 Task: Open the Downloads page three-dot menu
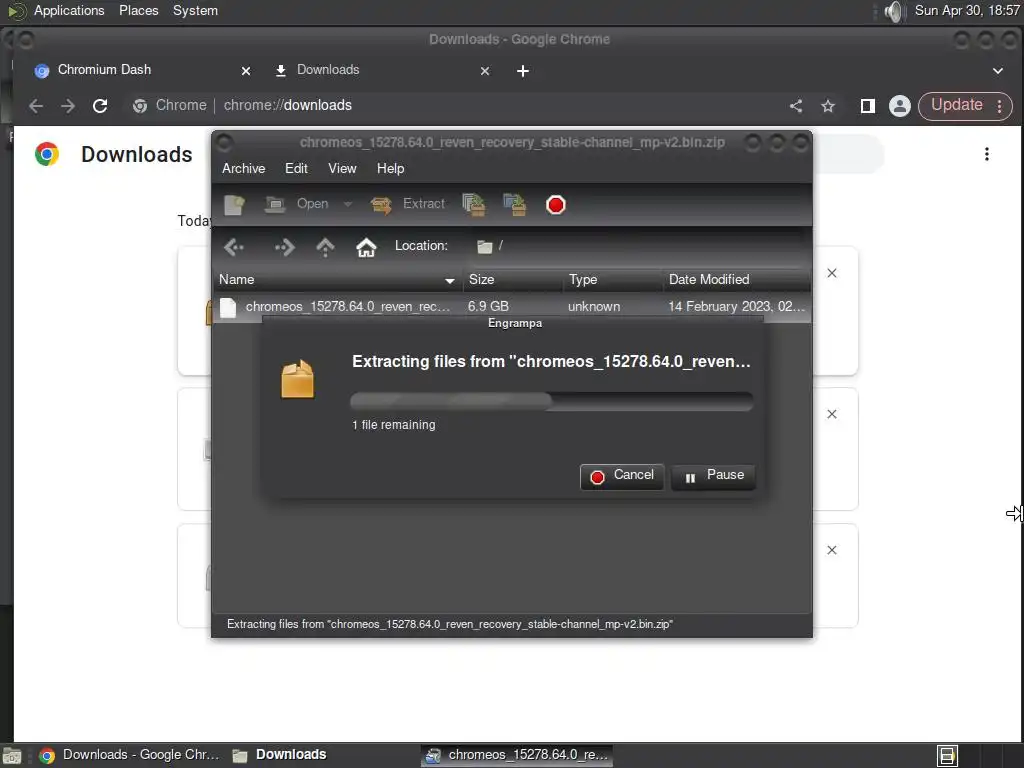point(986,154)
